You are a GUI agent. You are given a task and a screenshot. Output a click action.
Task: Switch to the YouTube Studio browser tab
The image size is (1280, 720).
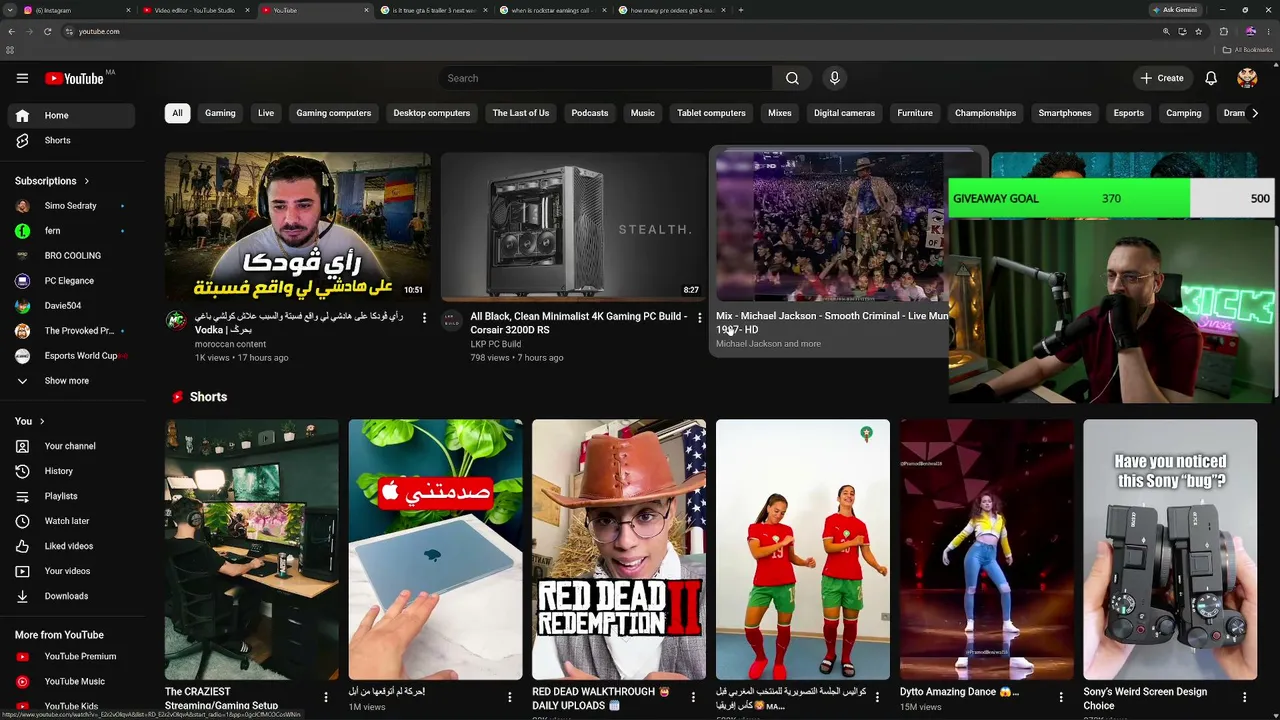(195, 10)
